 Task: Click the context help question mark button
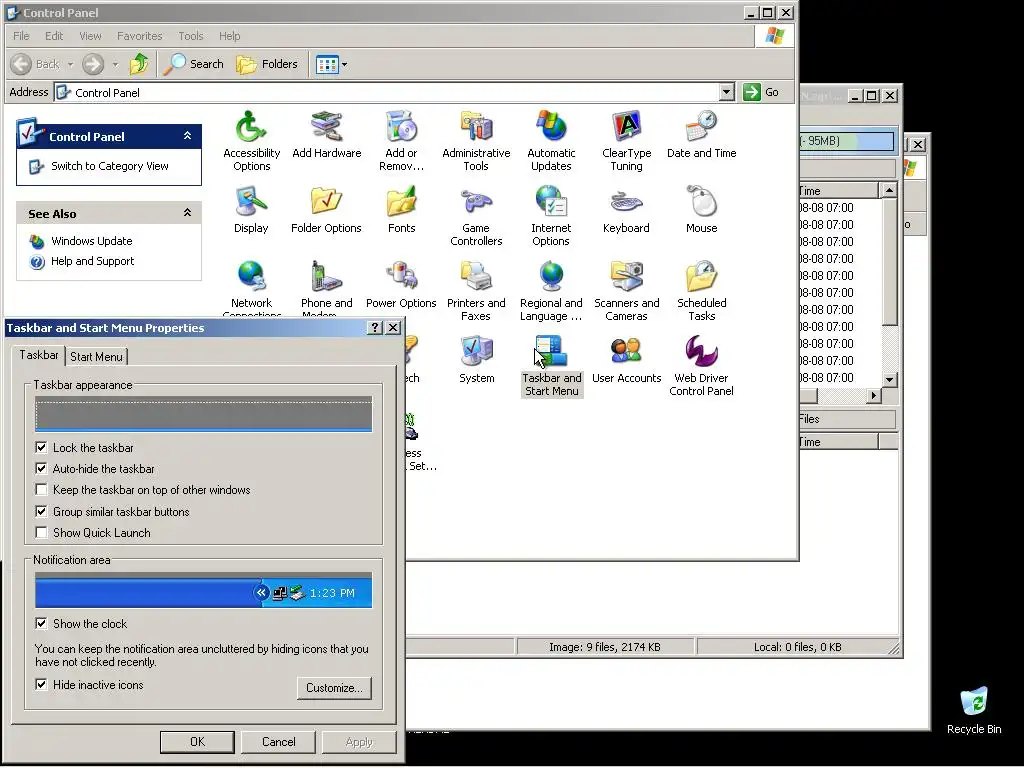coord(375,327)
